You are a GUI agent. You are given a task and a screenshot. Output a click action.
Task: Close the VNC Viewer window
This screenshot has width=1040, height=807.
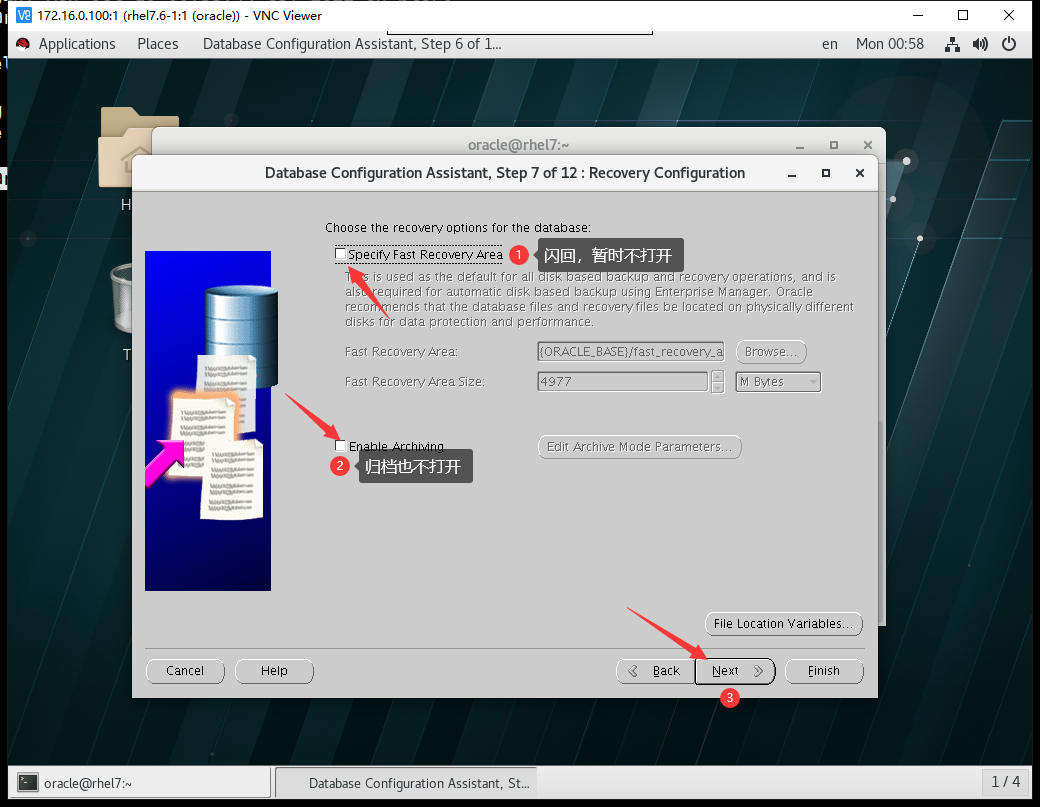(1009, 15)
